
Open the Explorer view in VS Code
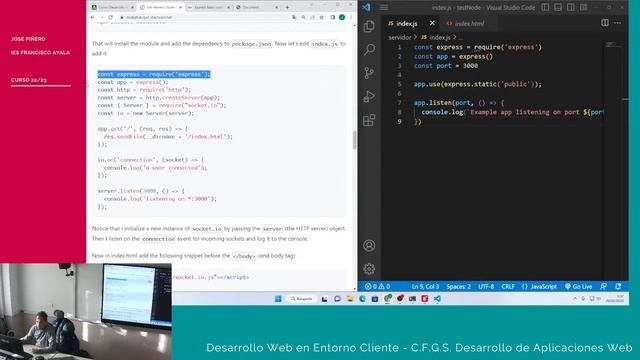tap(369, 27)
